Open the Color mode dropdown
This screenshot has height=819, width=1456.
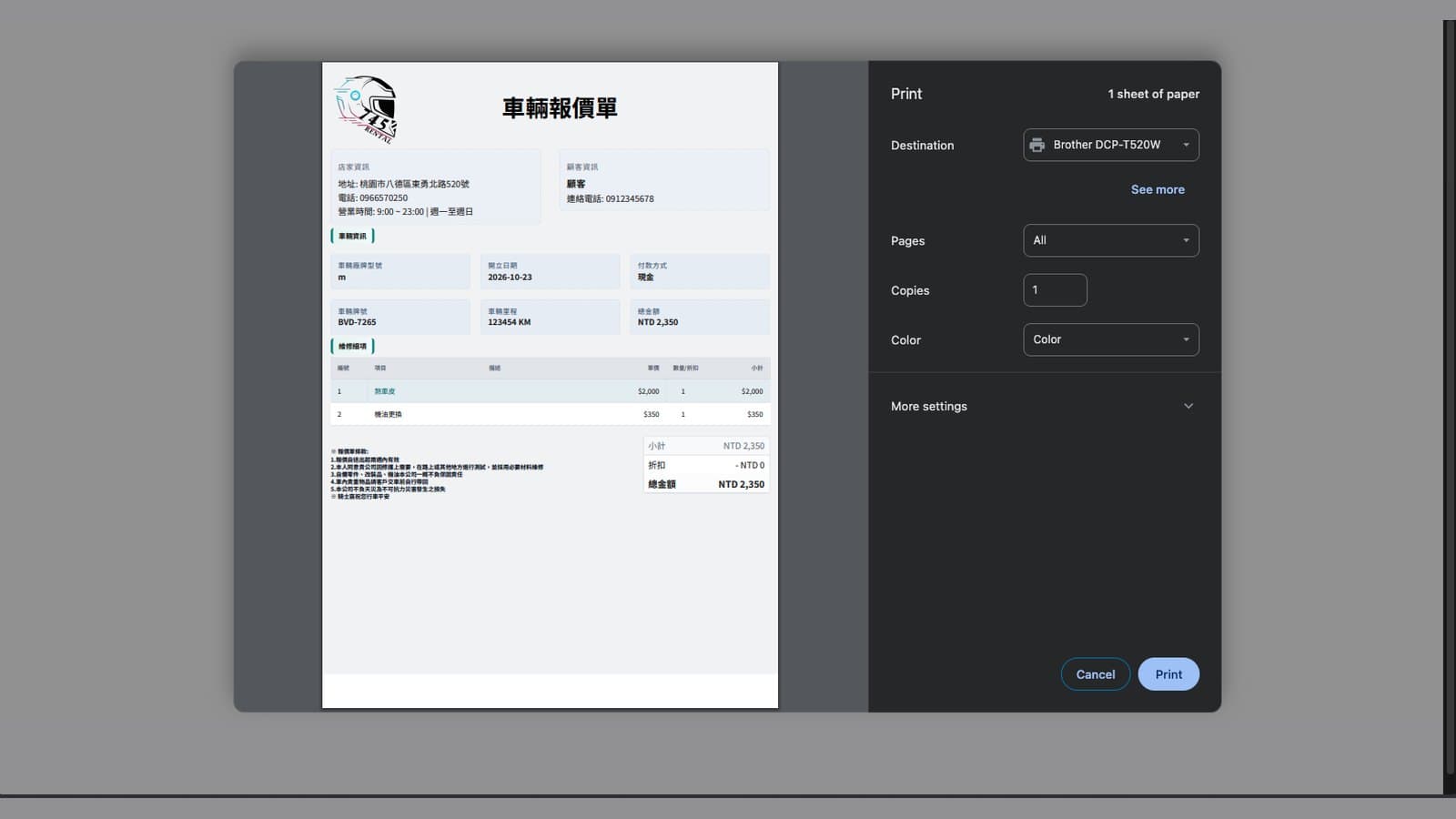(x=1111, y=339)
